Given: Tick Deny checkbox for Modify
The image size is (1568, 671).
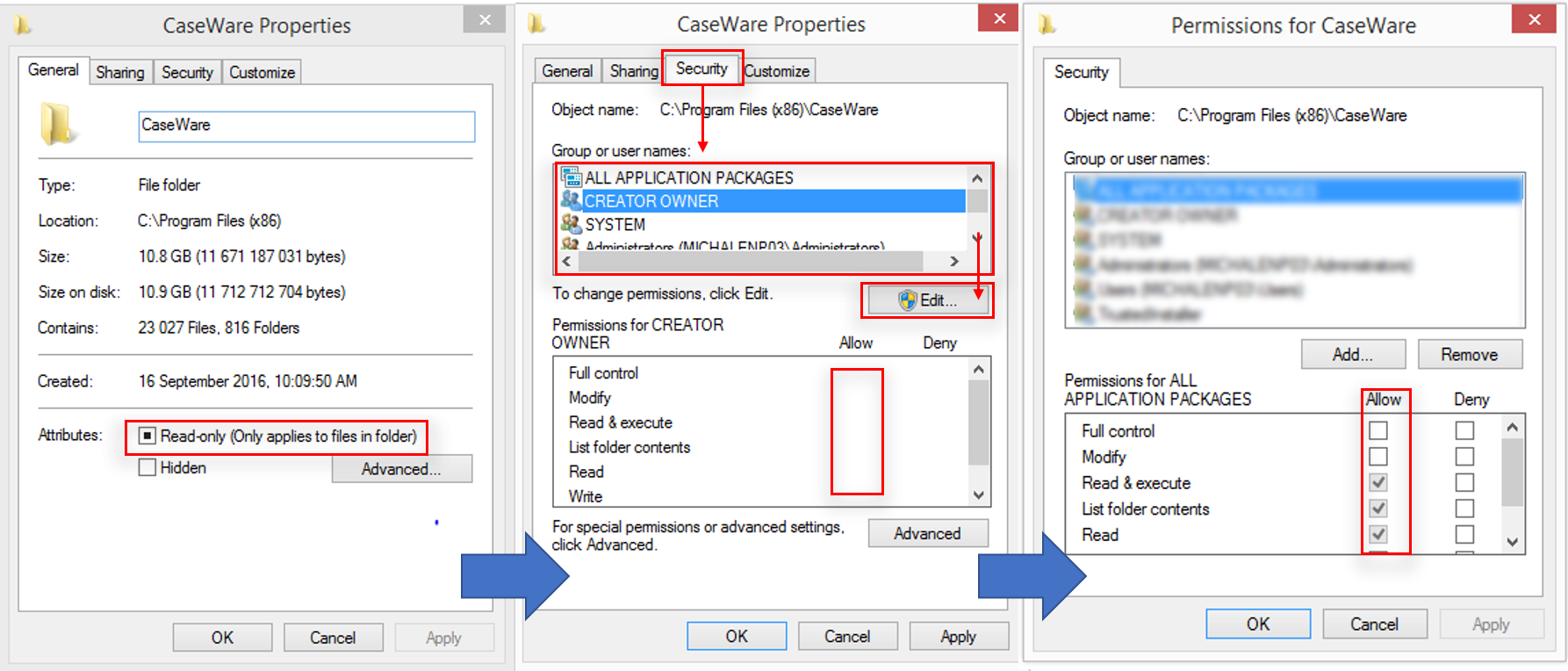Looking at the screenshot, I should pyautogui.click(x=1464, y=457).
